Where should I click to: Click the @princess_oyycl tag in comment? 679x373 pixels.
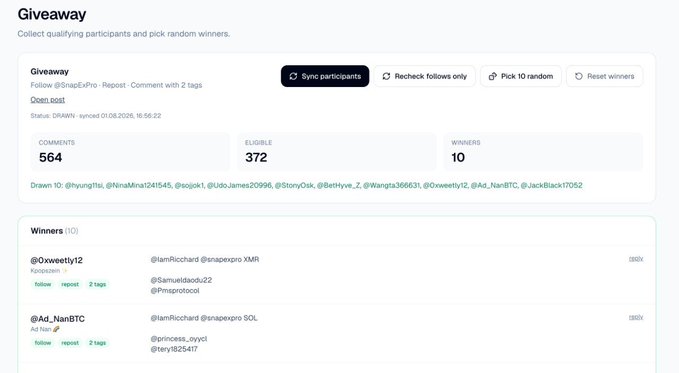pyautogui.click(x=179, y=339)
